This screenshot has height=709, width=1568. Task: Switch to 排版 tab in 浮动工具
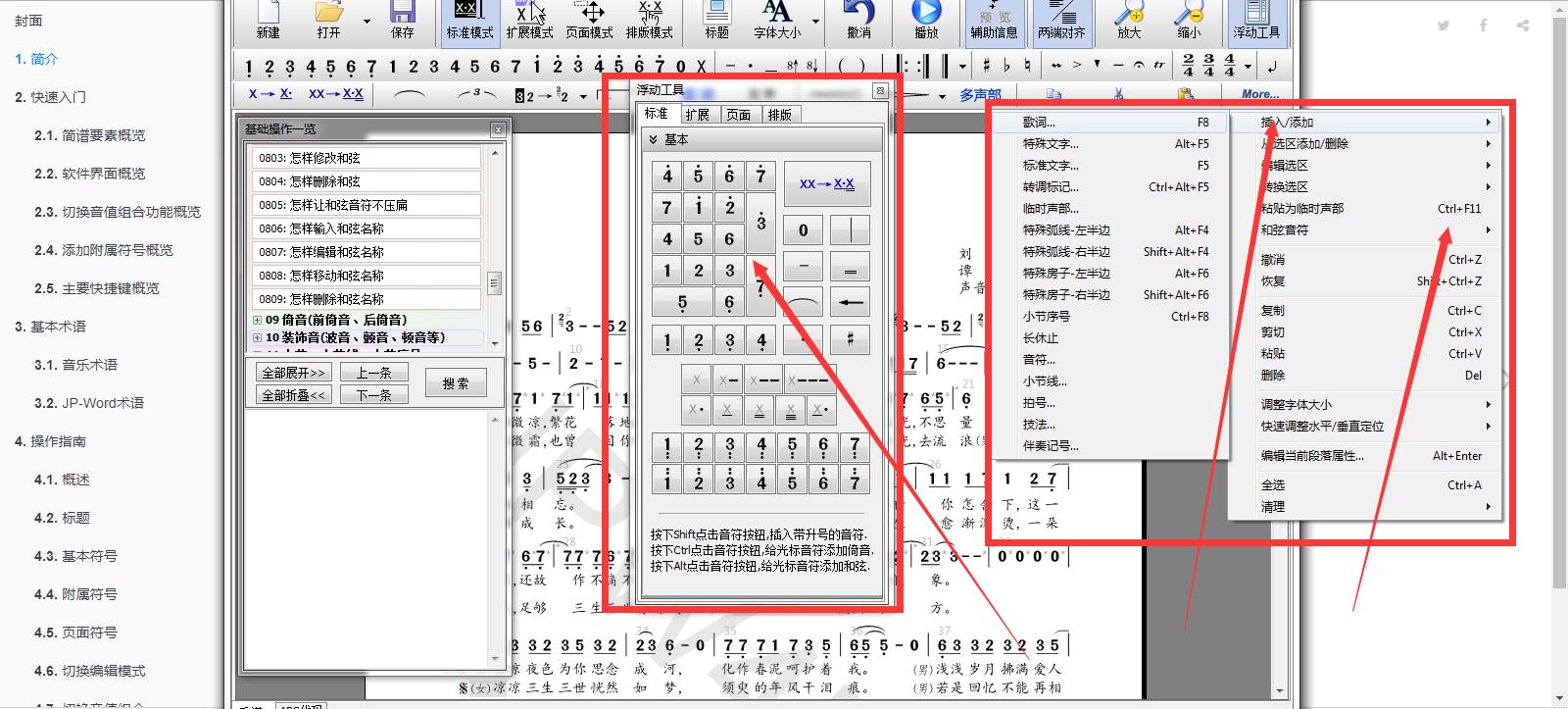coord(779,115)
